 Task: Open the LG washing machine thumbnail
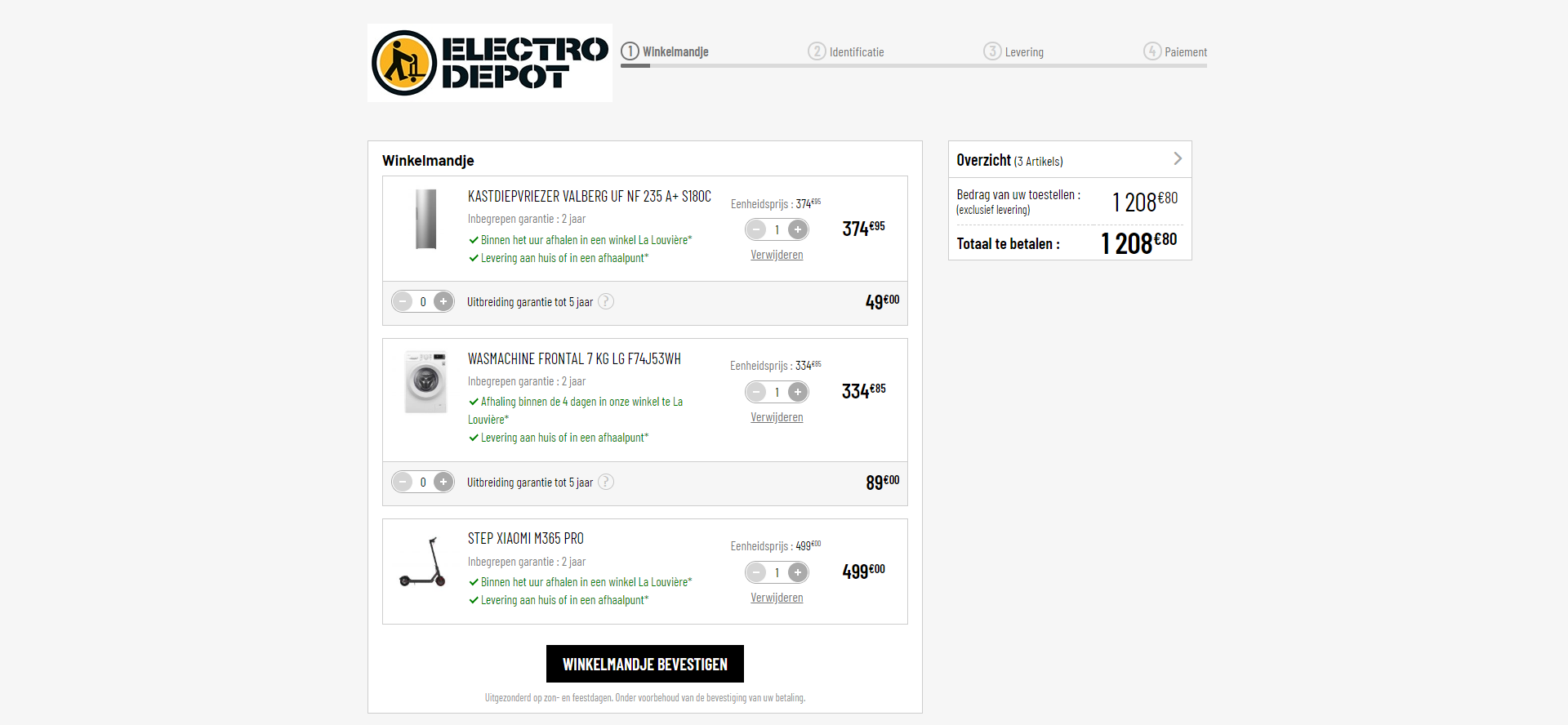[x=425, y=381]
